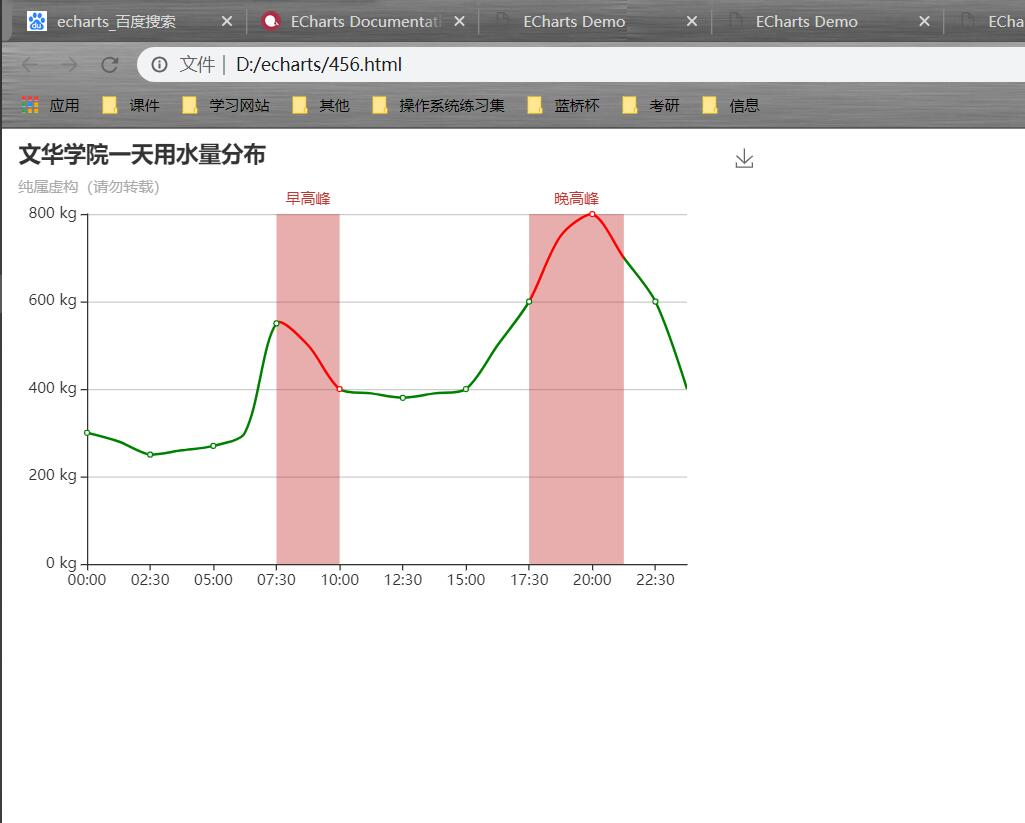
Task: Close the third tab, ECharts Demo
Action: click(692, 22)
